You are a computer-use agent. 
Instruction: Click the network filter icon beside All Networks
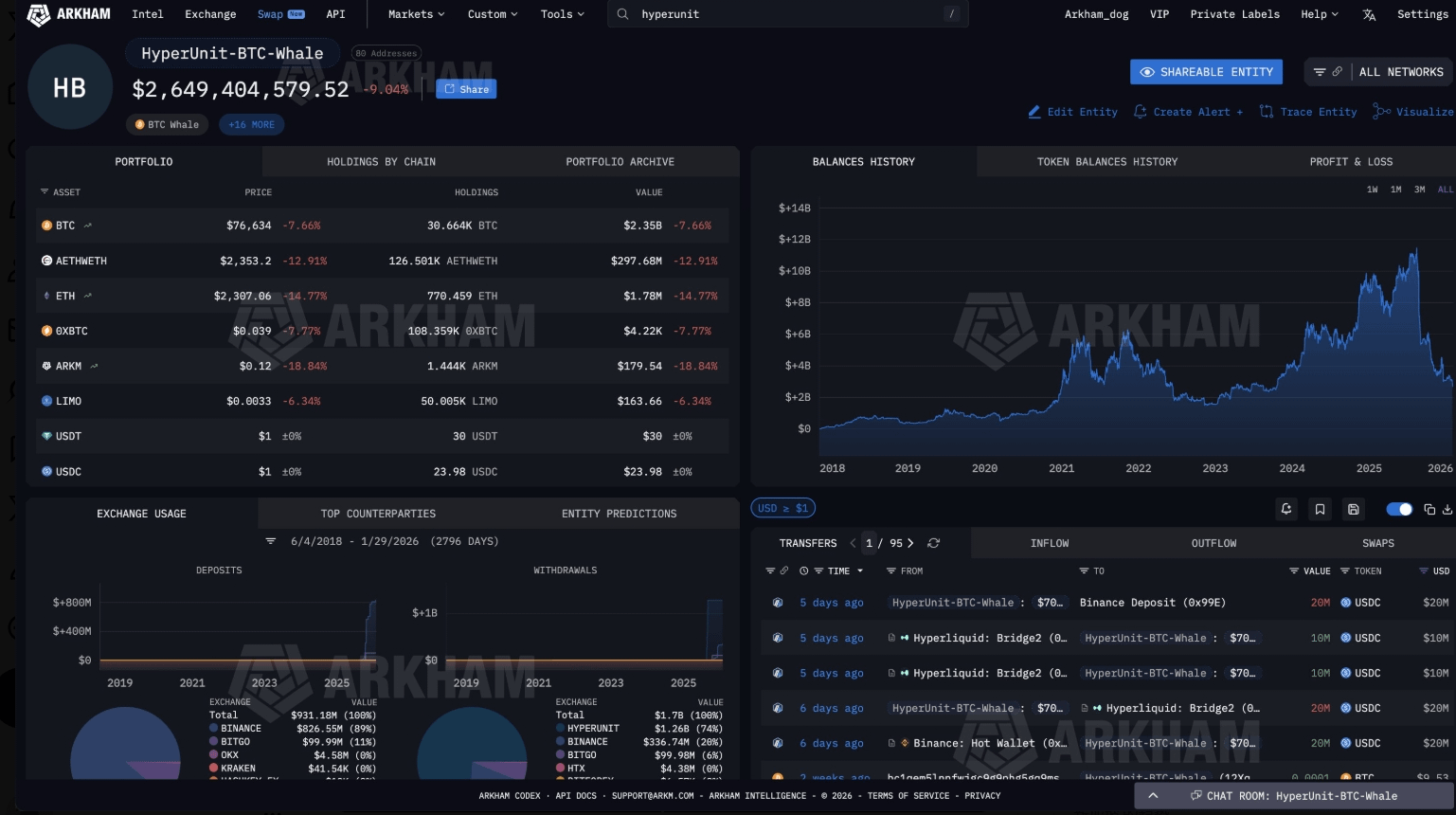pyautogui.click(x=1319, y=72)
